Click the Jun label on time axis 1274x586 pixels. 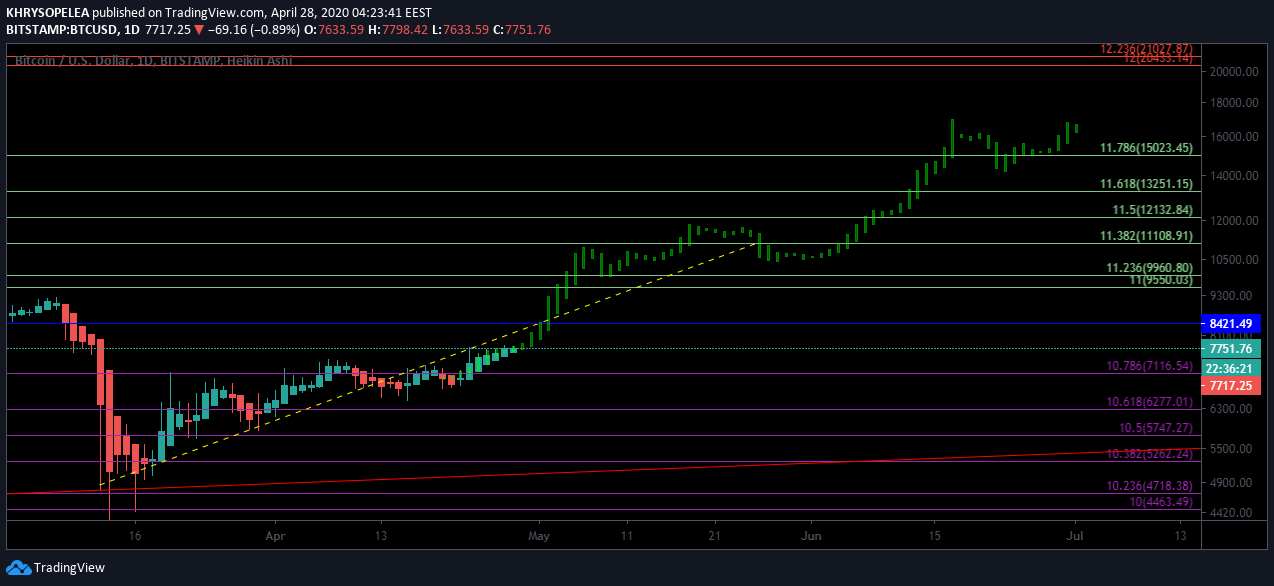point(812,537)
